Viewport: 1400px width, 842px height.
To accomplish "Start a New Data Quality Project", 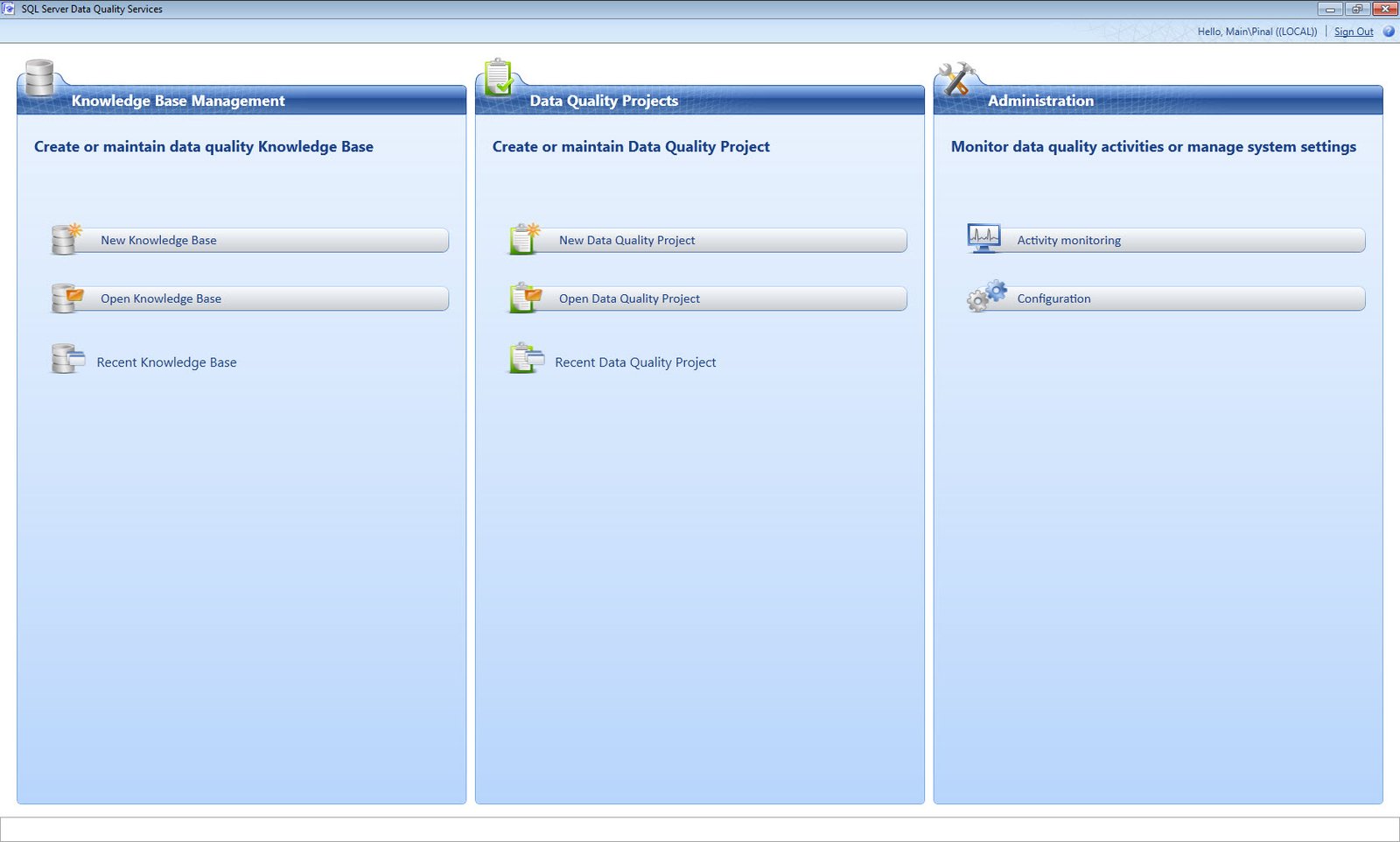I will [x=708, y=240].
